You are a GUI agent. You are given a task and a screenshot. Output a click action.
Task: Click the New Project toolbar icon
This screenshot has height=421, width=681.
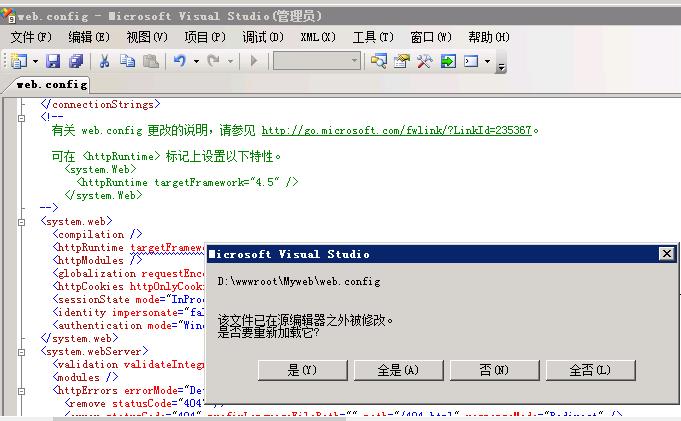coord(19,61)
